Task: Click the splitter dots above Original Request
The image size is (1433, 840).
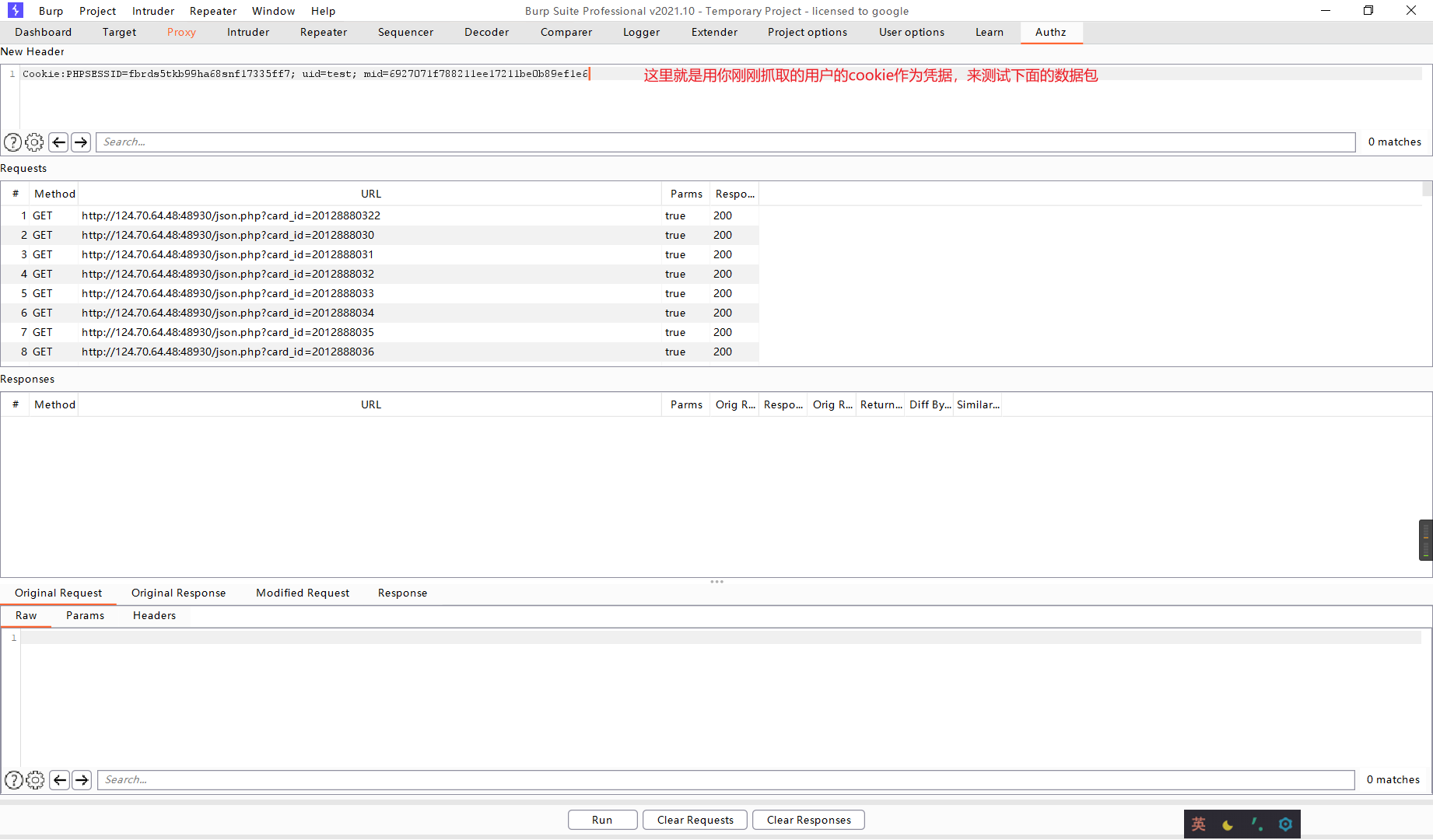Action: coord(717,582)
